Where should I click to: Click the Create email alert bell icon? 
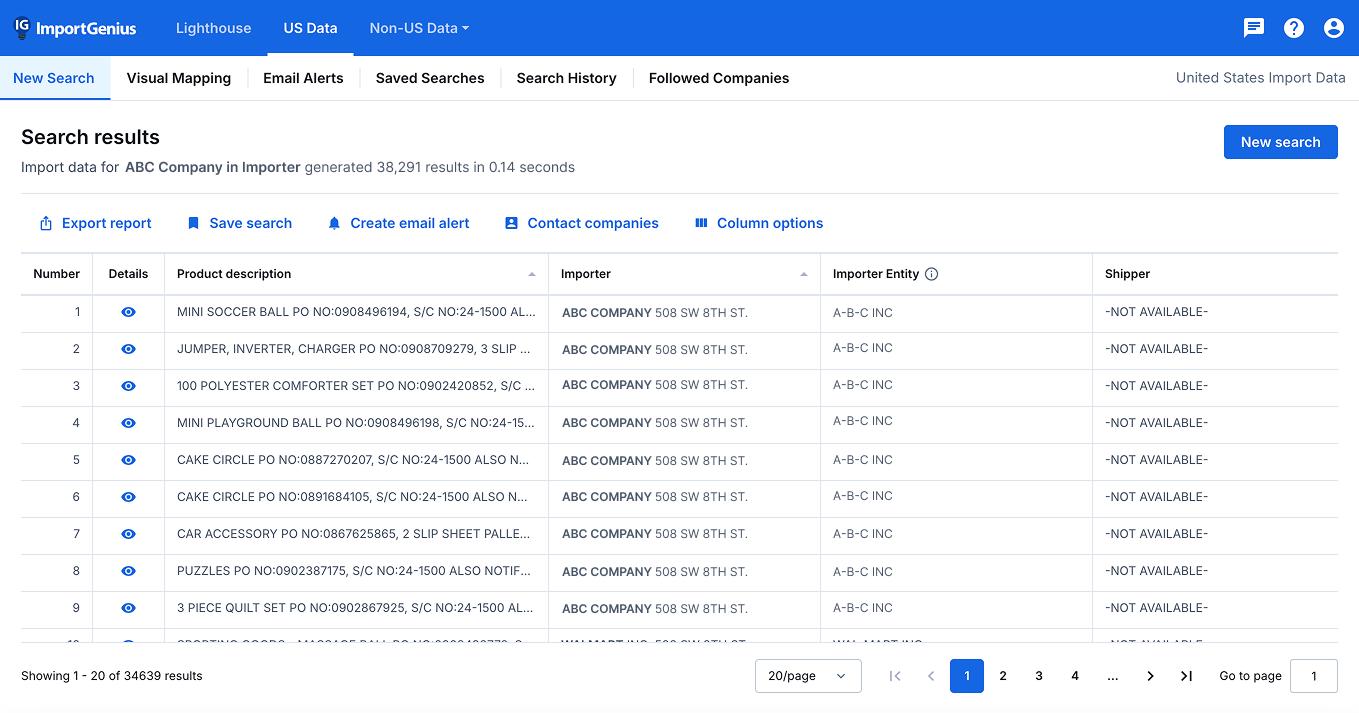(334, 223)
